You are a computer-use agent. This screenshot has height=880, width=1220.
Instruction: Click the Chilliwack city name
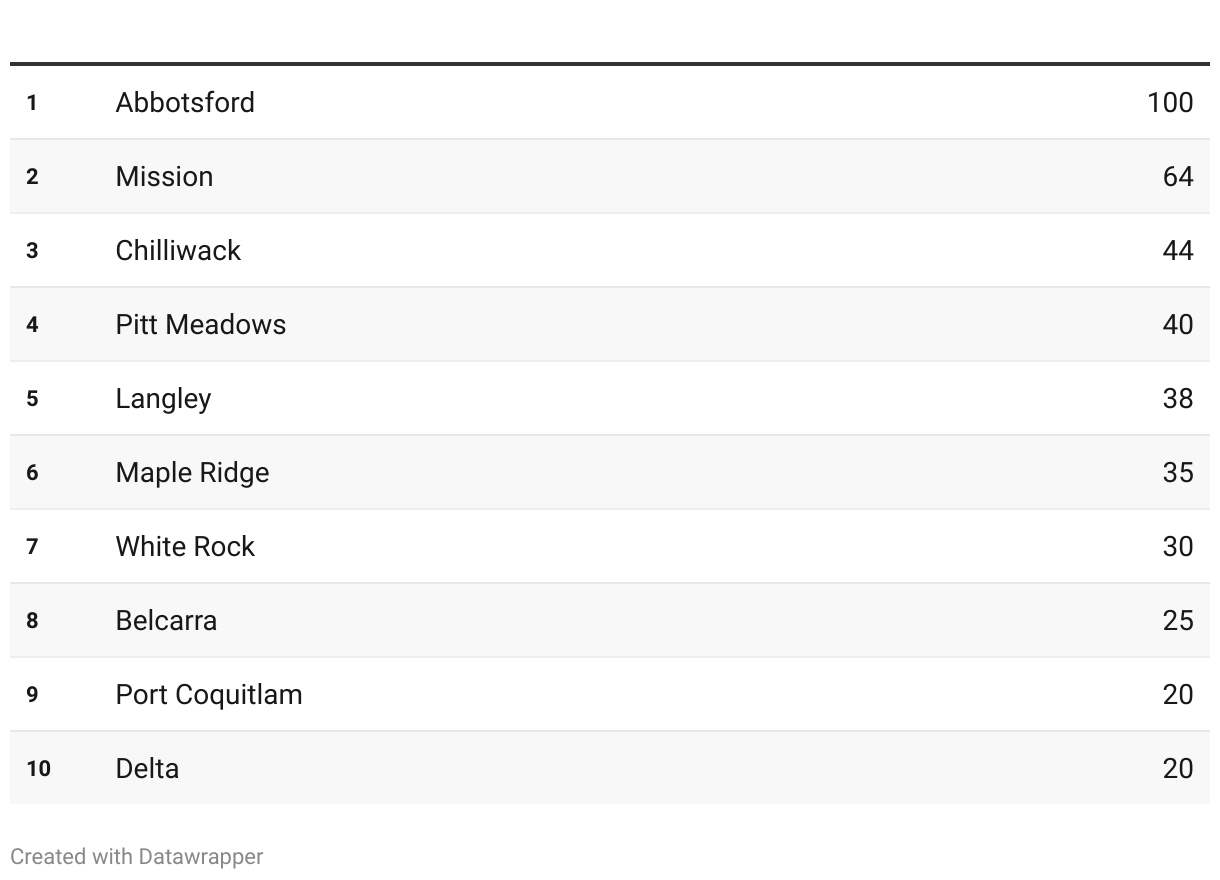[178, 250]
